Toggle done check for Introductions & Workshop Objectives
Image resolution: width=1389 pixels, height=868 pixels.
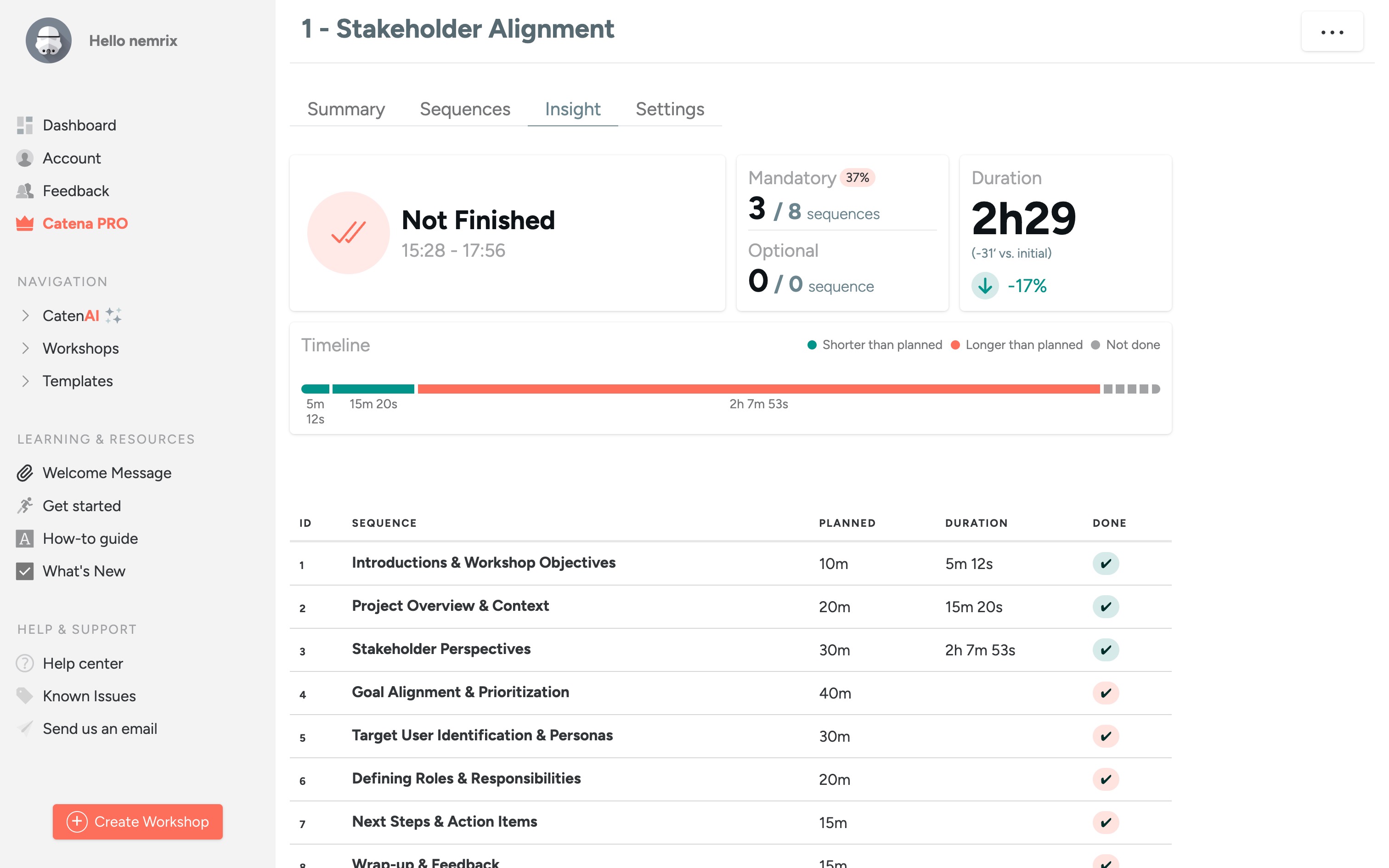(1106, 564)
